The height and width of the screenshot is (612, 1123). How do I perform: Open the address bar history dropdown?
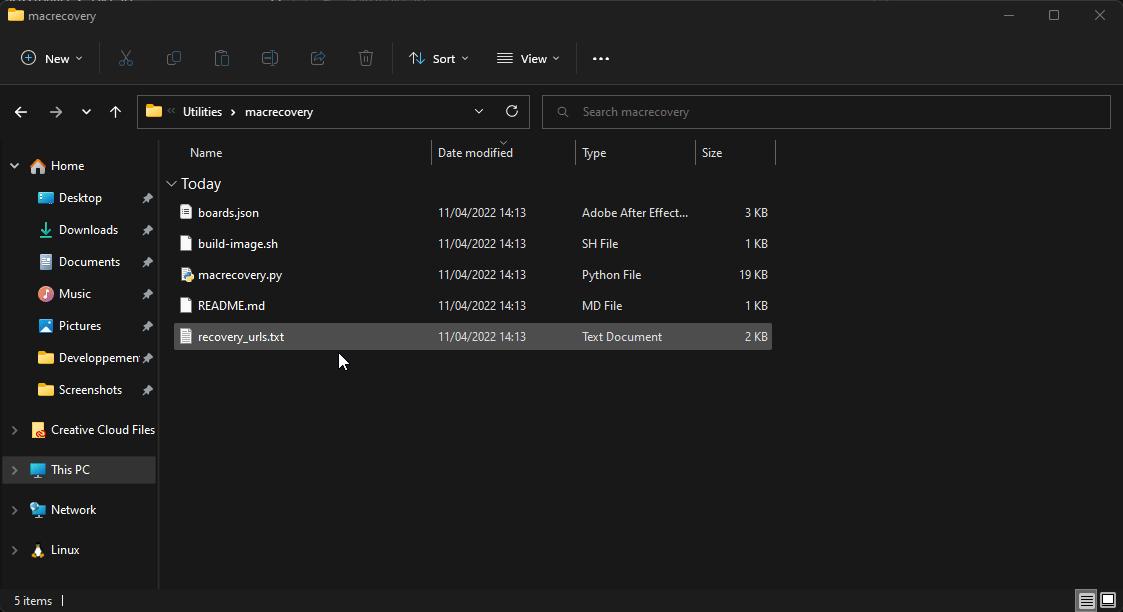[479, 112]
